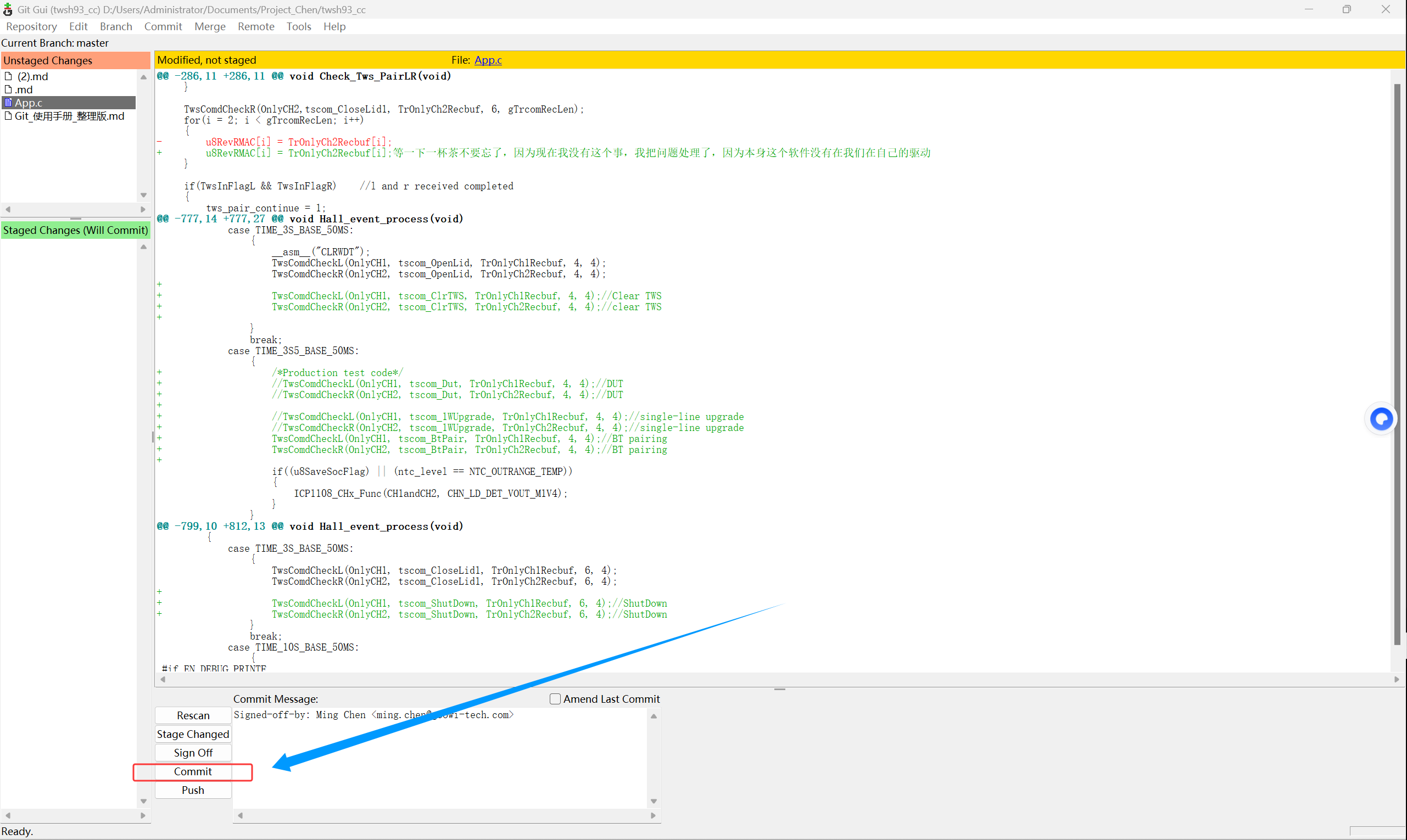1407x840 pixels.
Task: Open the Merge menu
Action: click(209, 26)
